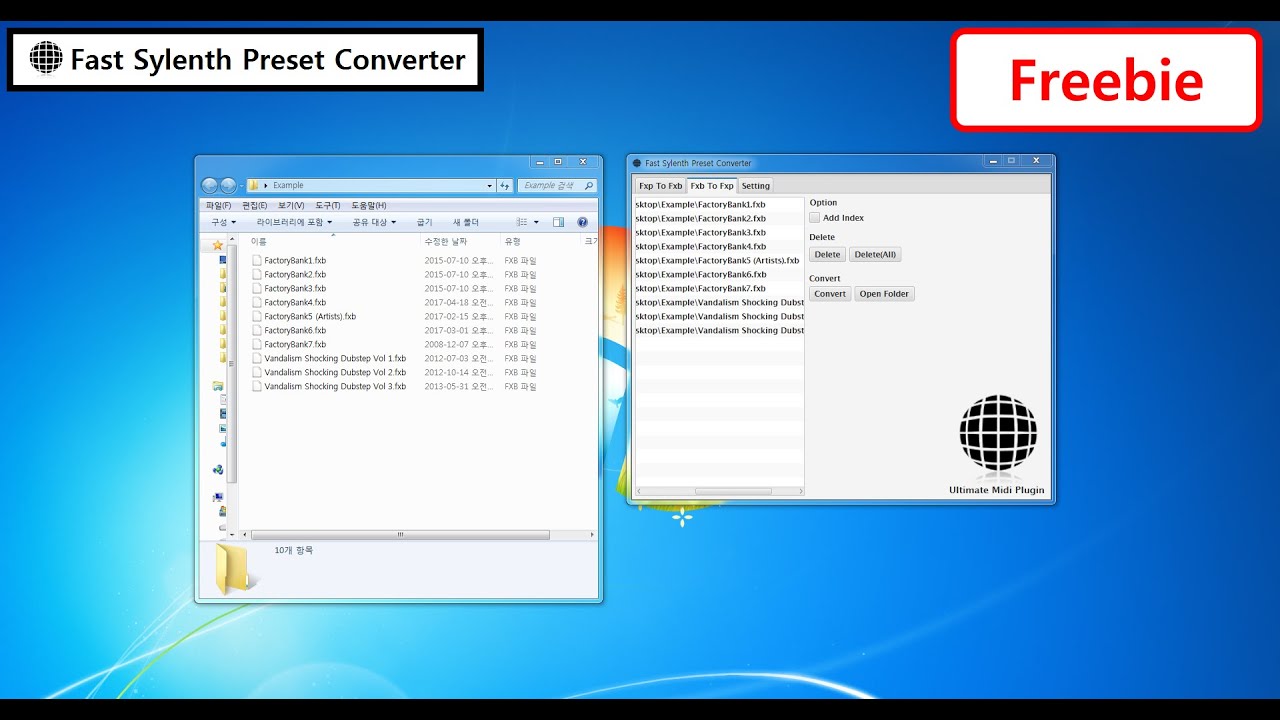Enable the Add Index checkbox
The height and width of the screenshot is (720, 1280).
click(x=815, y=218)
